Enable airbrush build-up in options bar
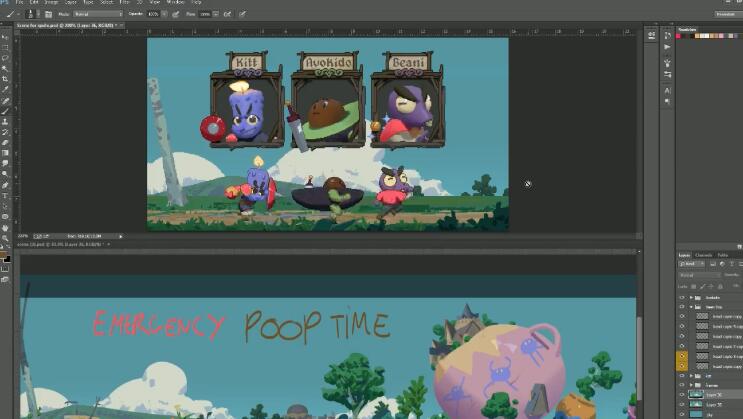The image size is (743, 419). click(227, 14)
